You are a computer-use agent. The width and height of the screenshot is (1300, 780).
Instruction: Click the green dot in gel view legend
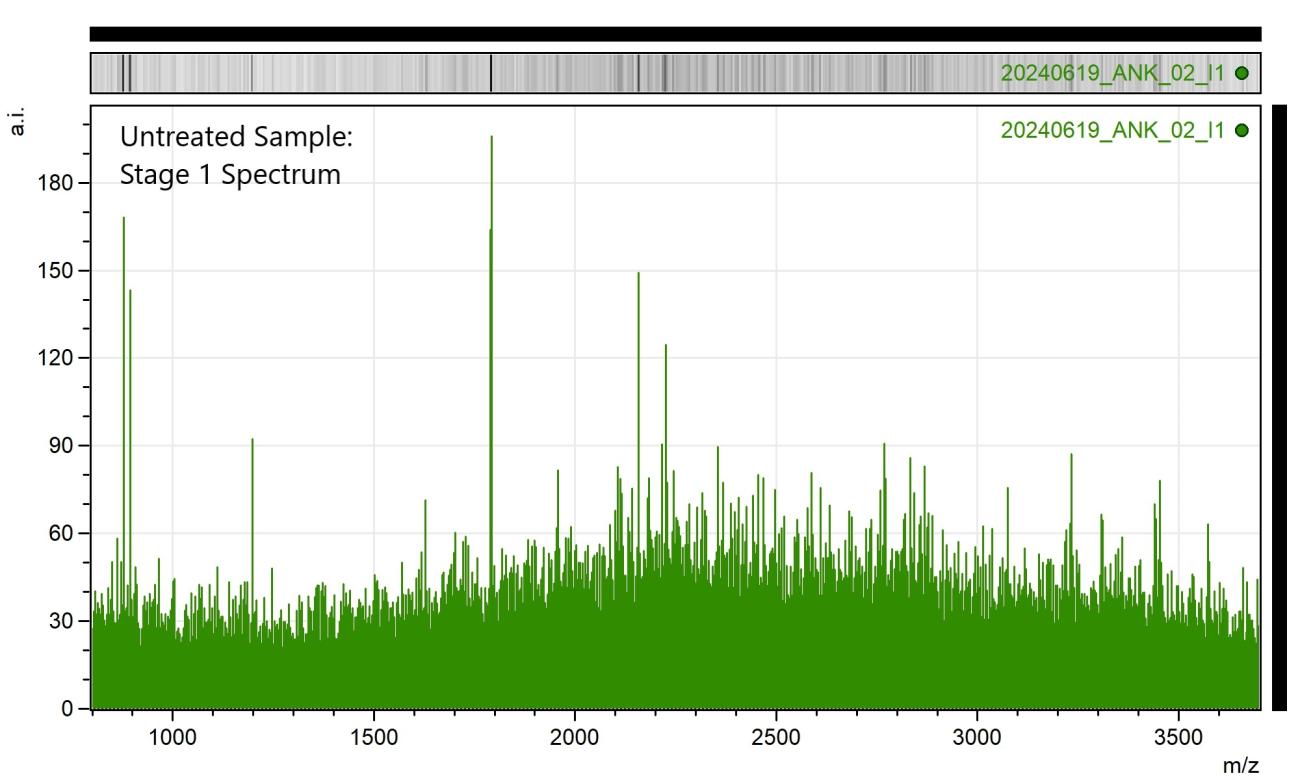[x=1242, y=73]
